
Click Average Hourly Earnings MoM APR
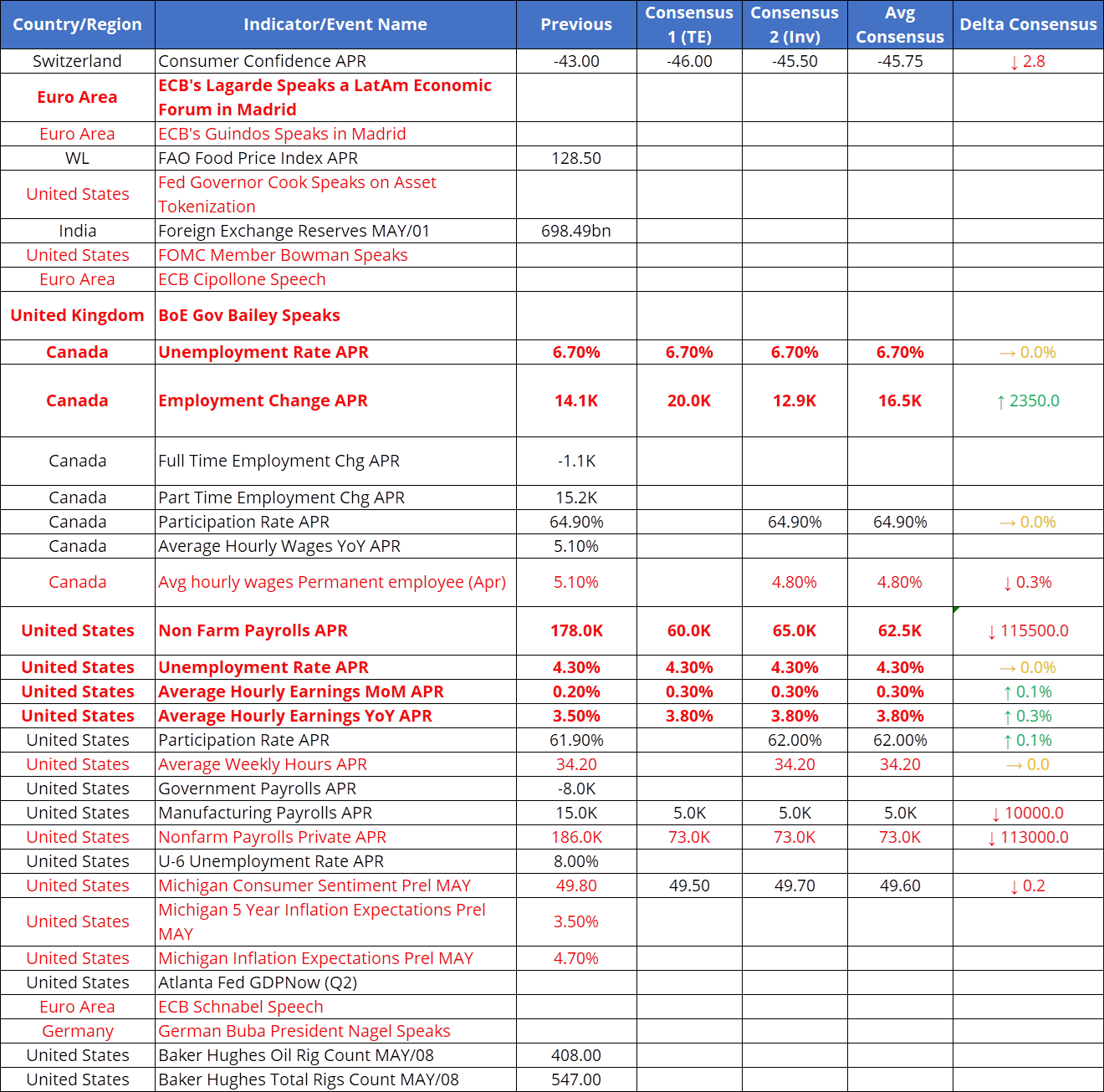click(x=335, y=691)
